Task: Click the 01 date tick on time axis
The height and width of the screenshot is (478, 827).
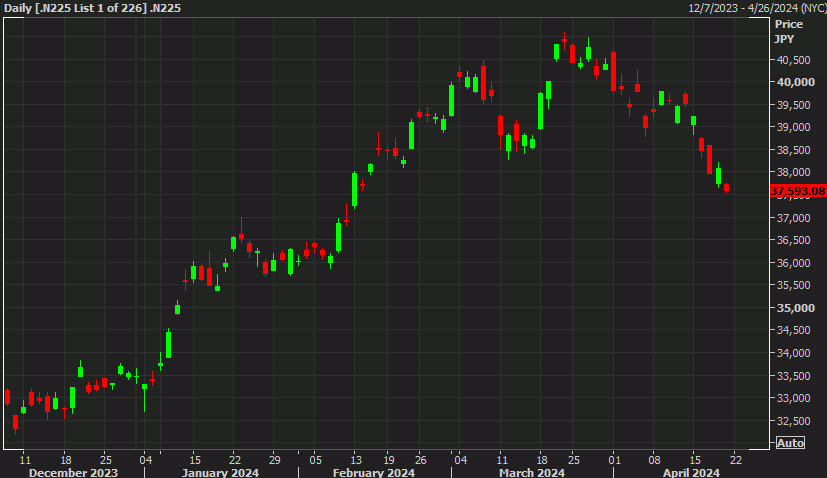Action: point(614,458)
